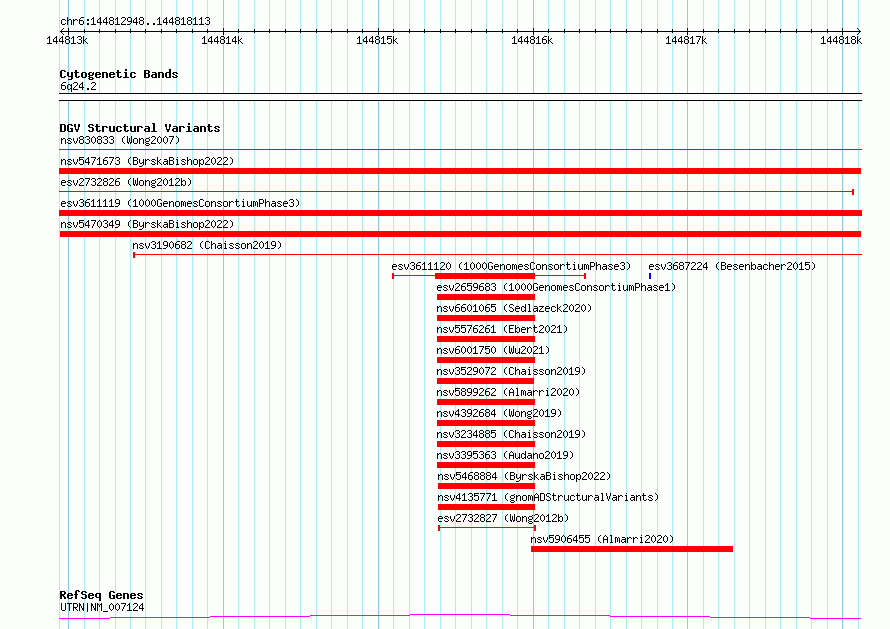890x629 pixels.
Task: Select esv2732827 (Wong2012b) label
Action: (503, 518)
